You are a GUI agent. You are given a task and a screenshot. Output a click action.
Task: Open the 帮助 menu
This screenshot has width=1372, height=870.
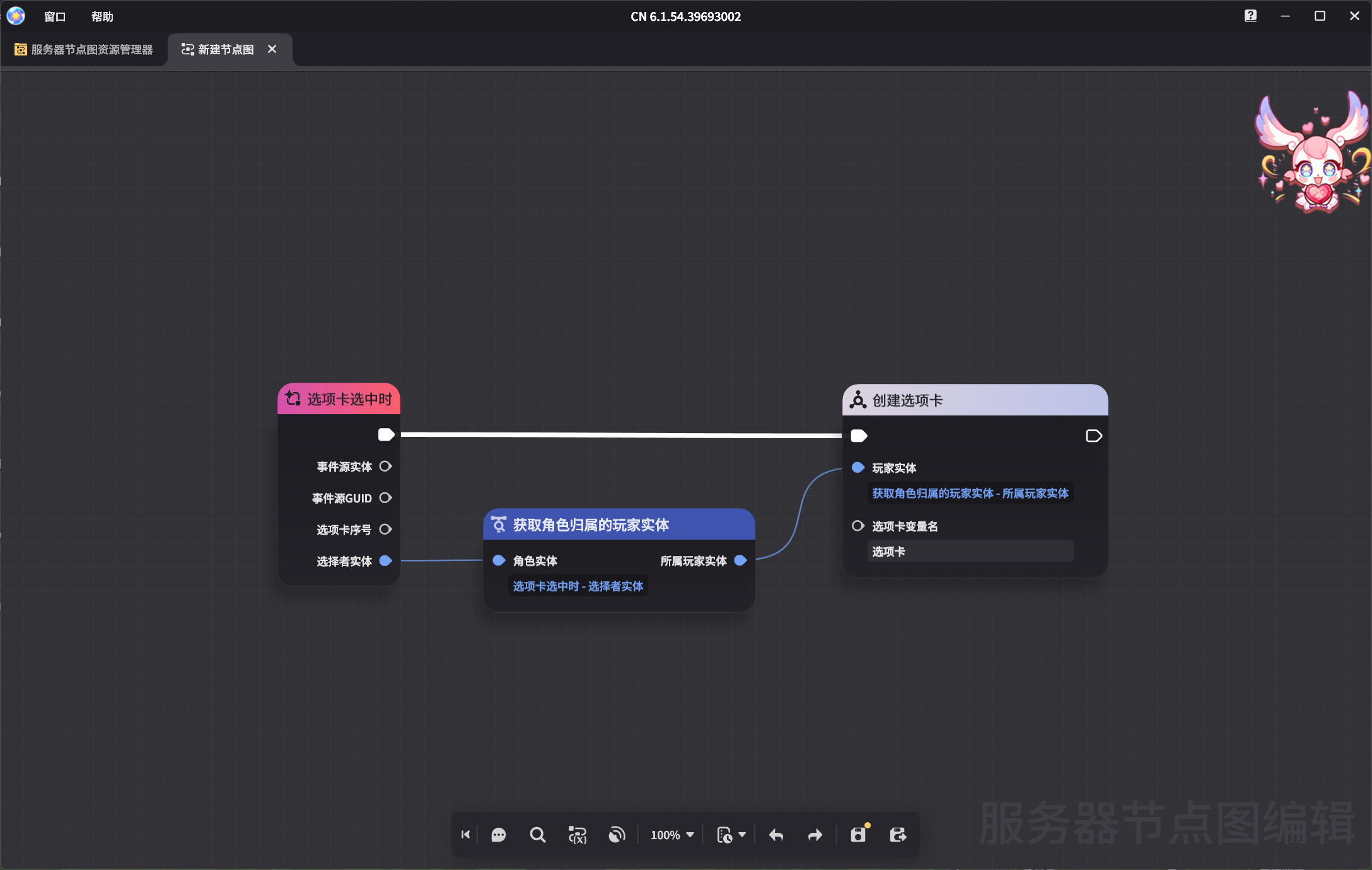102,16
